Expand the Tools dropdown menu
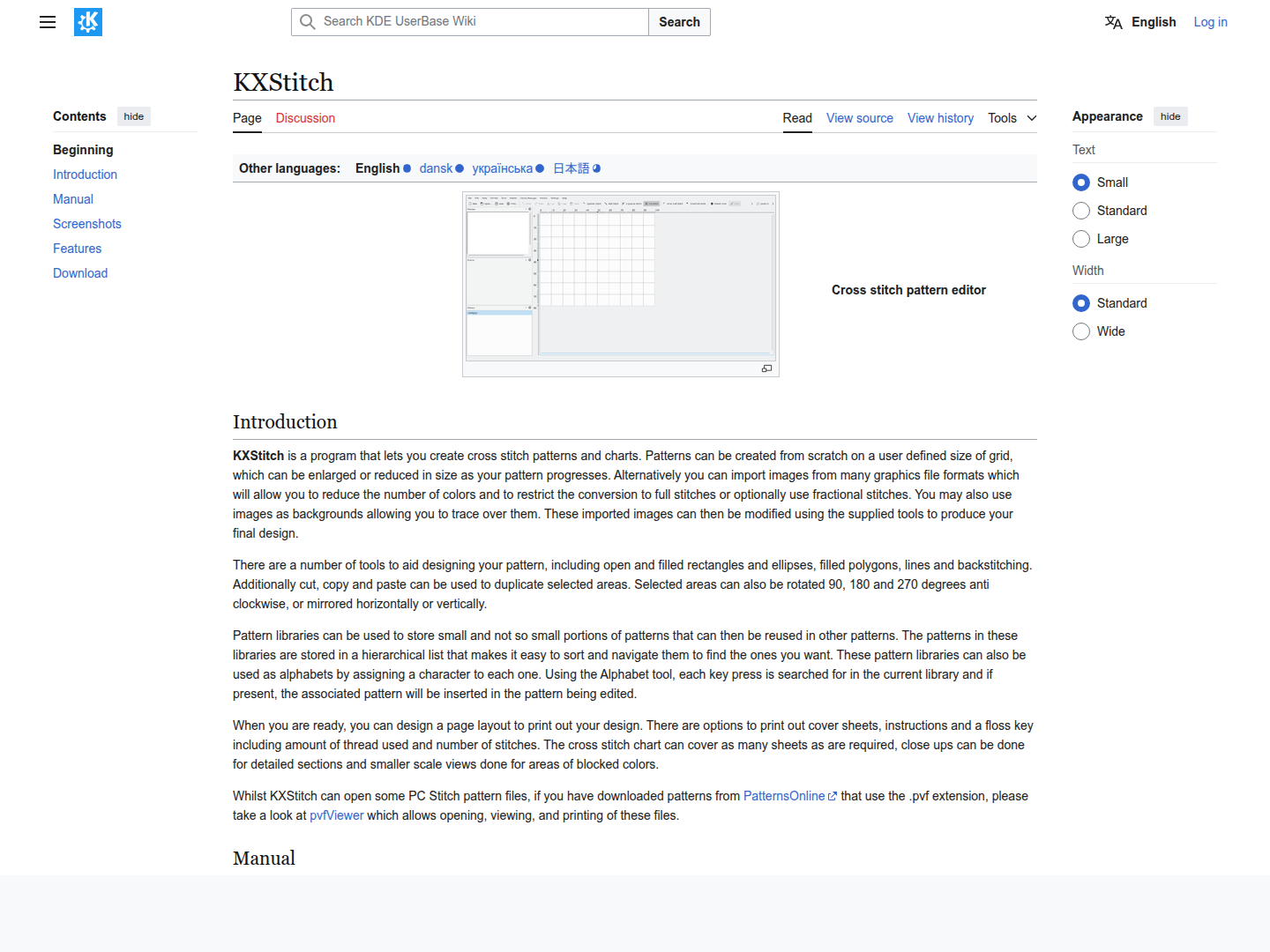The height and width of the screenshot is (952, 1270). click(x=1012, y=118)
